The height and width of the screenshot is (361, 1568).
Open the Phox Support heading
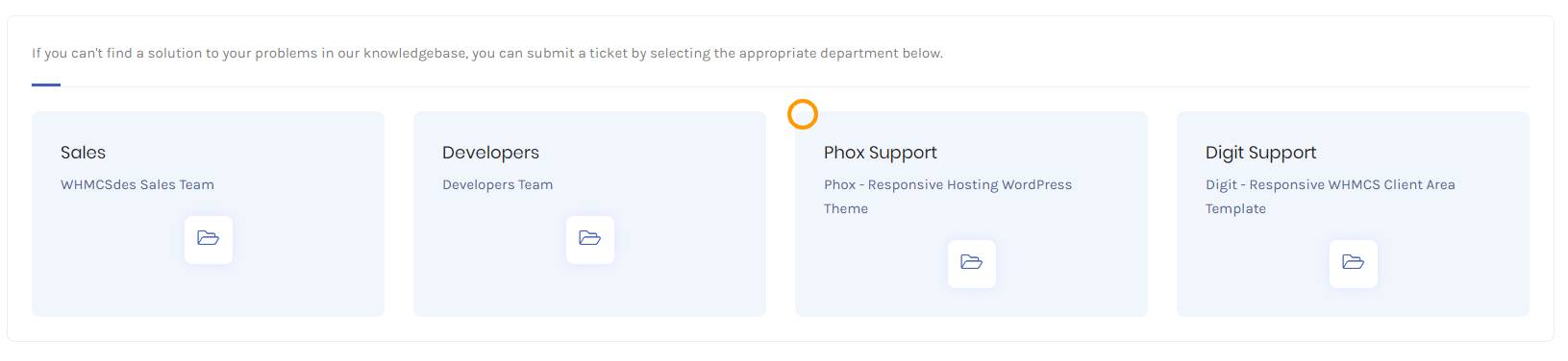880,153
